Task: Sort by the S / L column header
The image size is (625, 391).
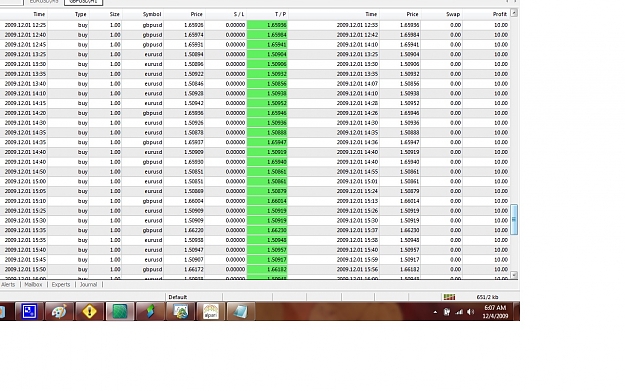Action: tap(239, 14)
